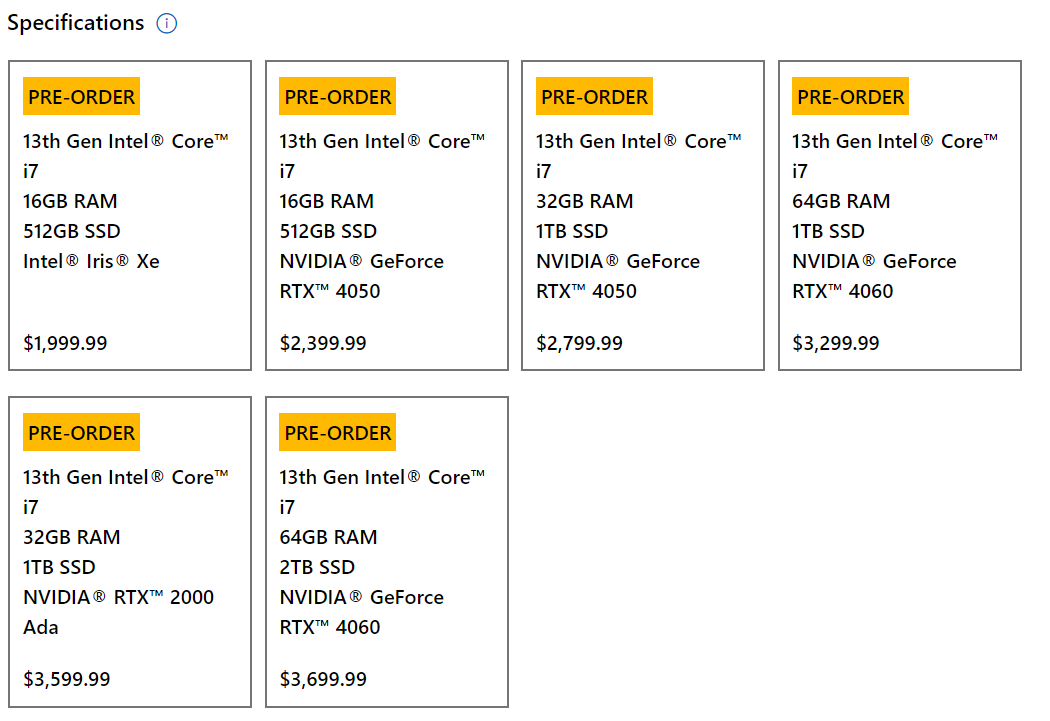1050x721 pixels.
Task: Click the $1,999.99 price text
Action: 65,343
